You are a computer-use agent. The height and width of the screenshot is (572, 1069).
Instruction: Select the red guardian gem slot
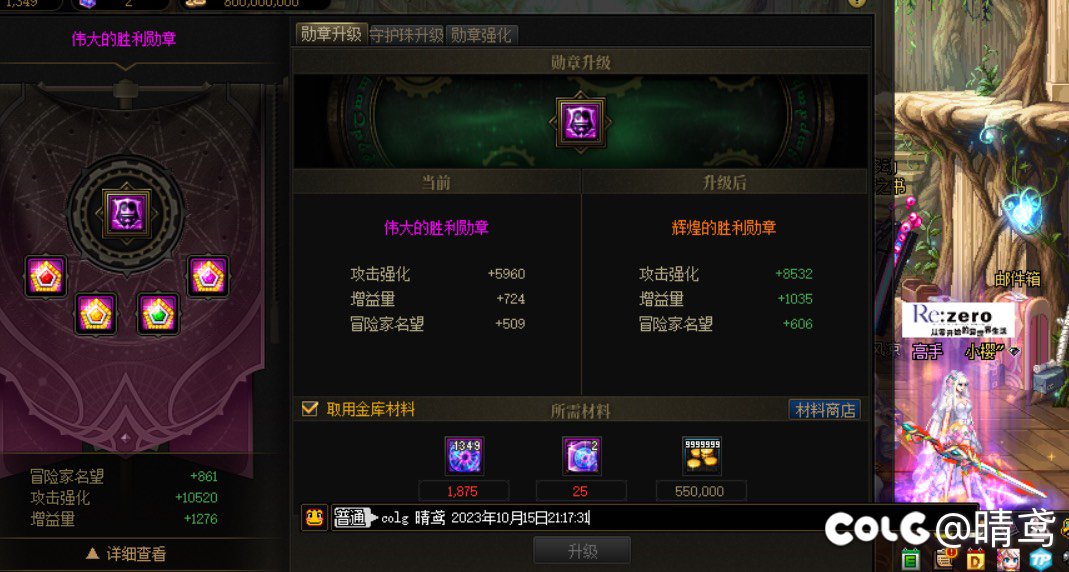[46, 276]
